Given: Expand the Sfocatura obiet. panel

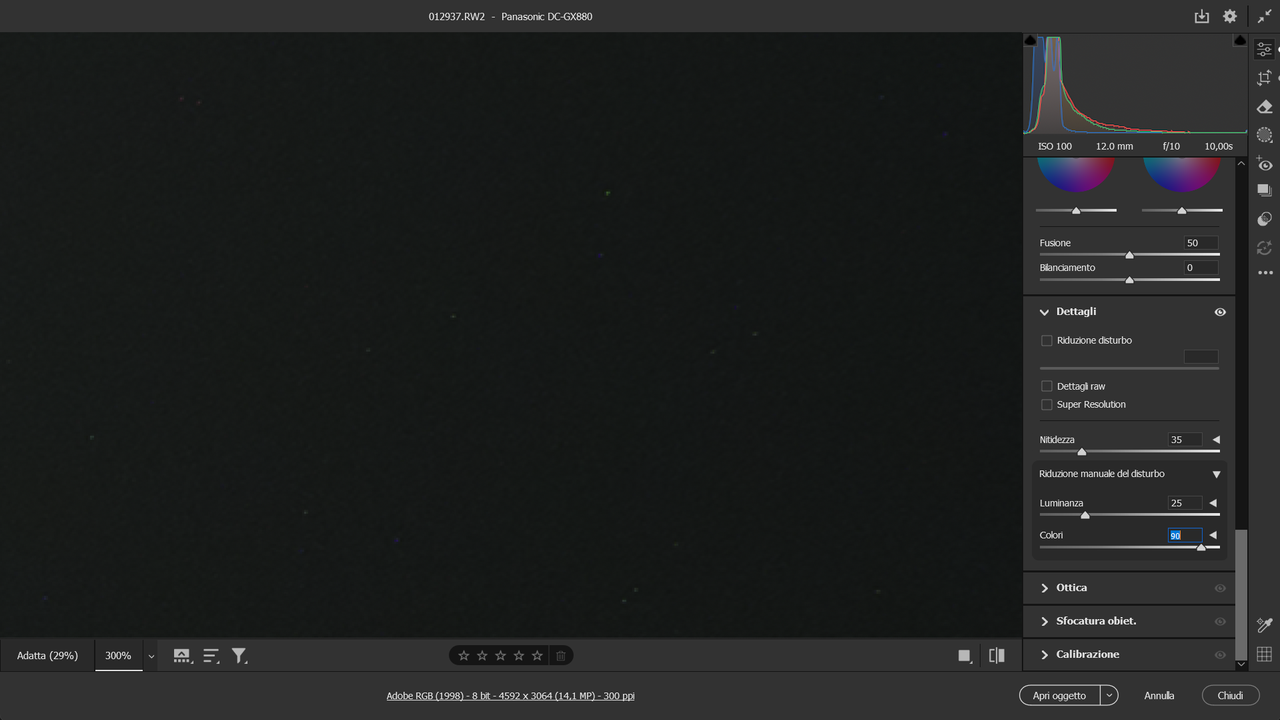Looking at the screenshot, I should (x=1044, y=621).
